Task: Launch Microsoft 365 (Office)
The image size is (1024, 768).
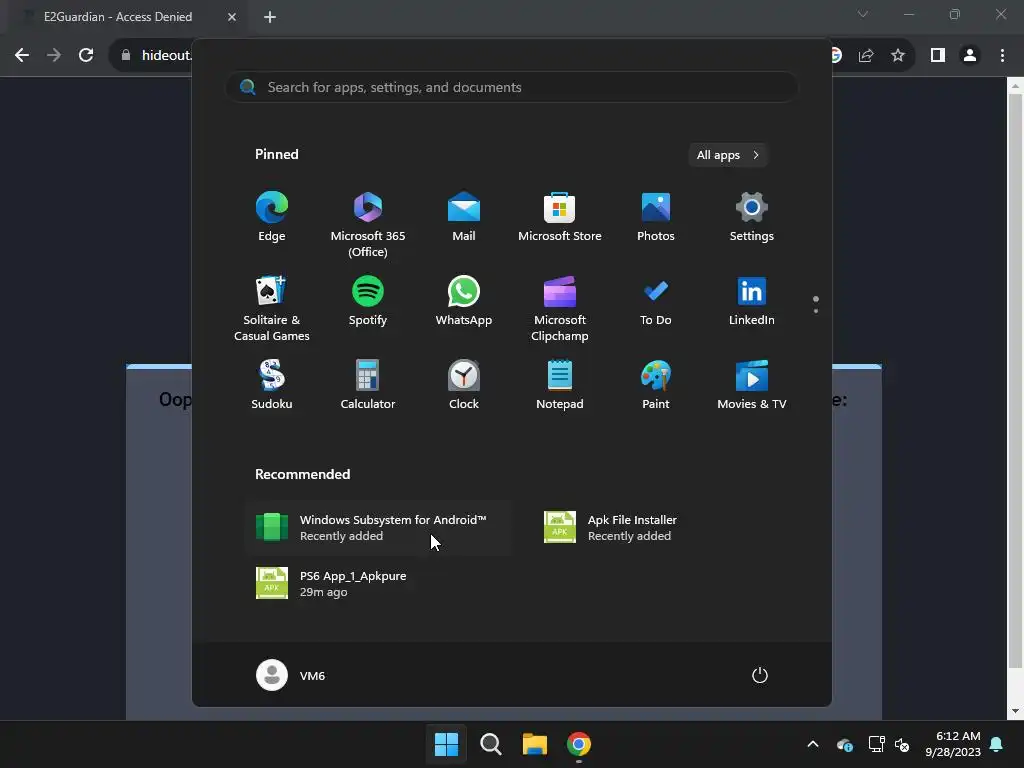Action: tap(368, 224)
